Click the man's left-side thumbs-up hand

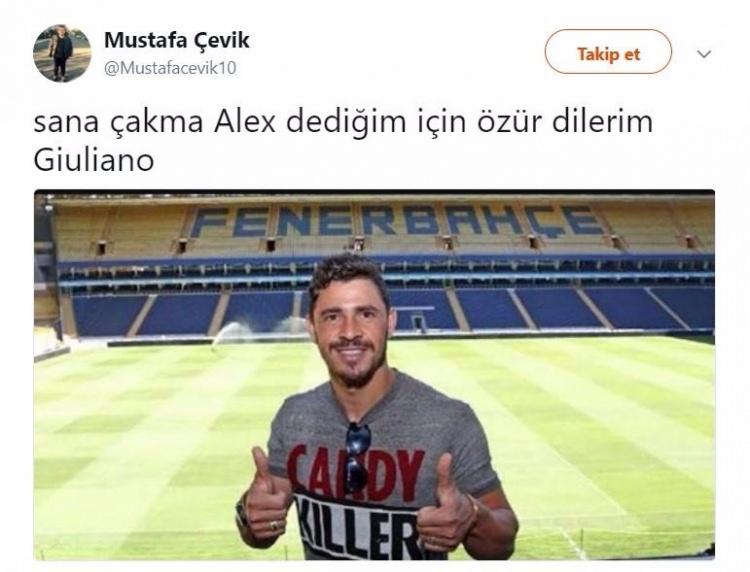[x=269, y=497]
